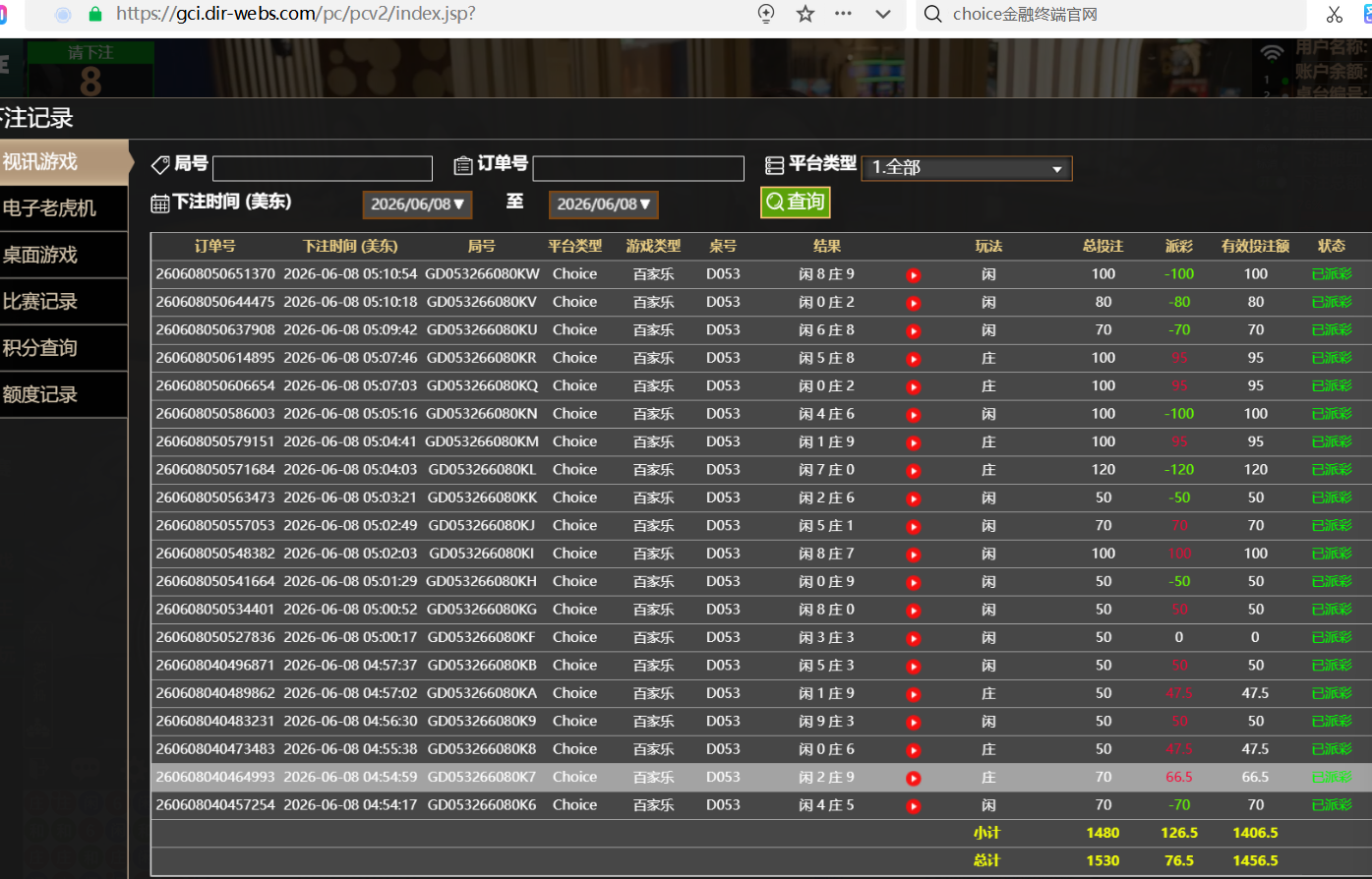1372x879 pixels.
Task: Click the 有效投注额 column header
Action: pos(1255,247)
